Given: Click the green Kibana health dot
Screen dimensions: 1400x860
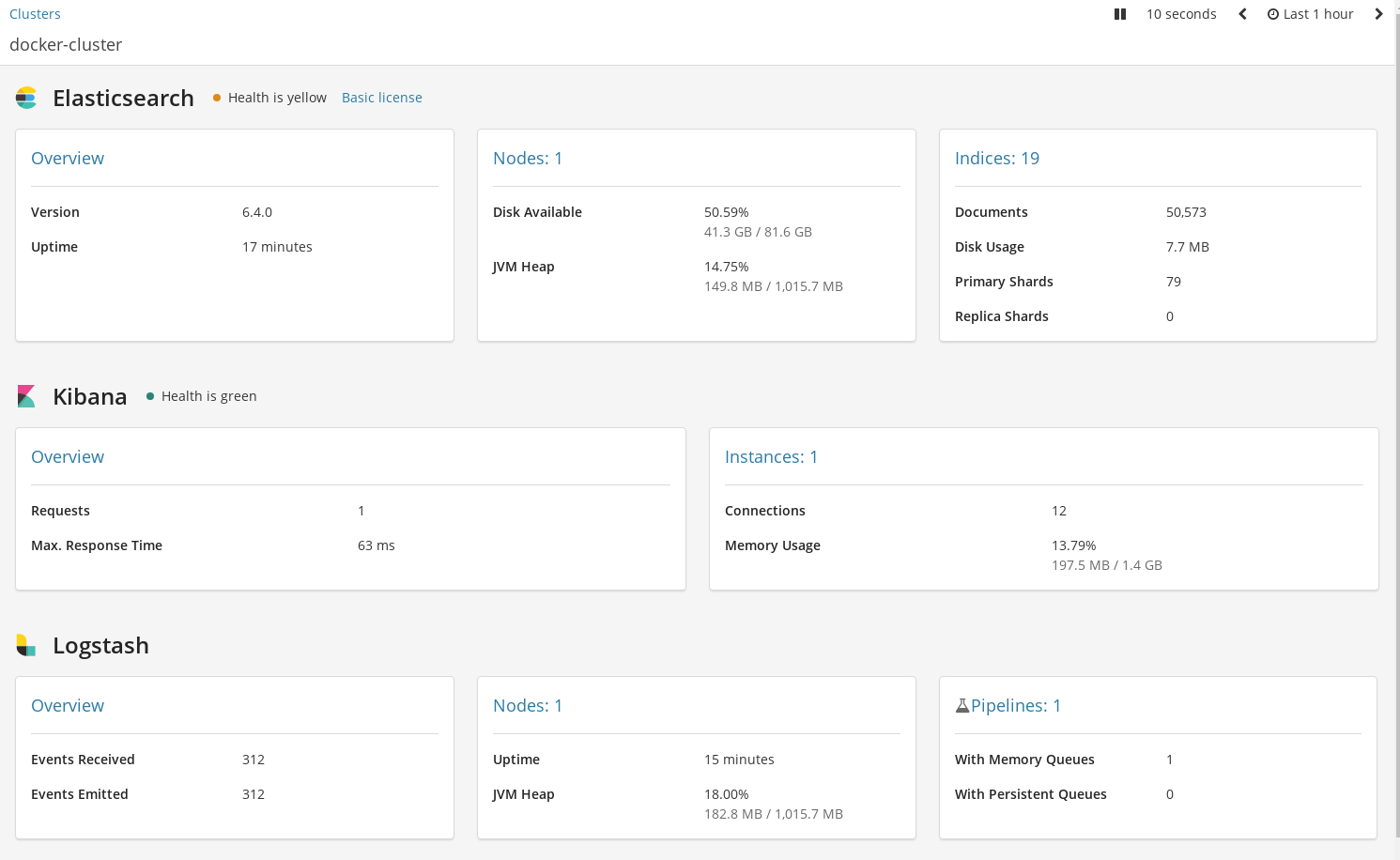Looking at the screenshot, I should click(150, 396).
